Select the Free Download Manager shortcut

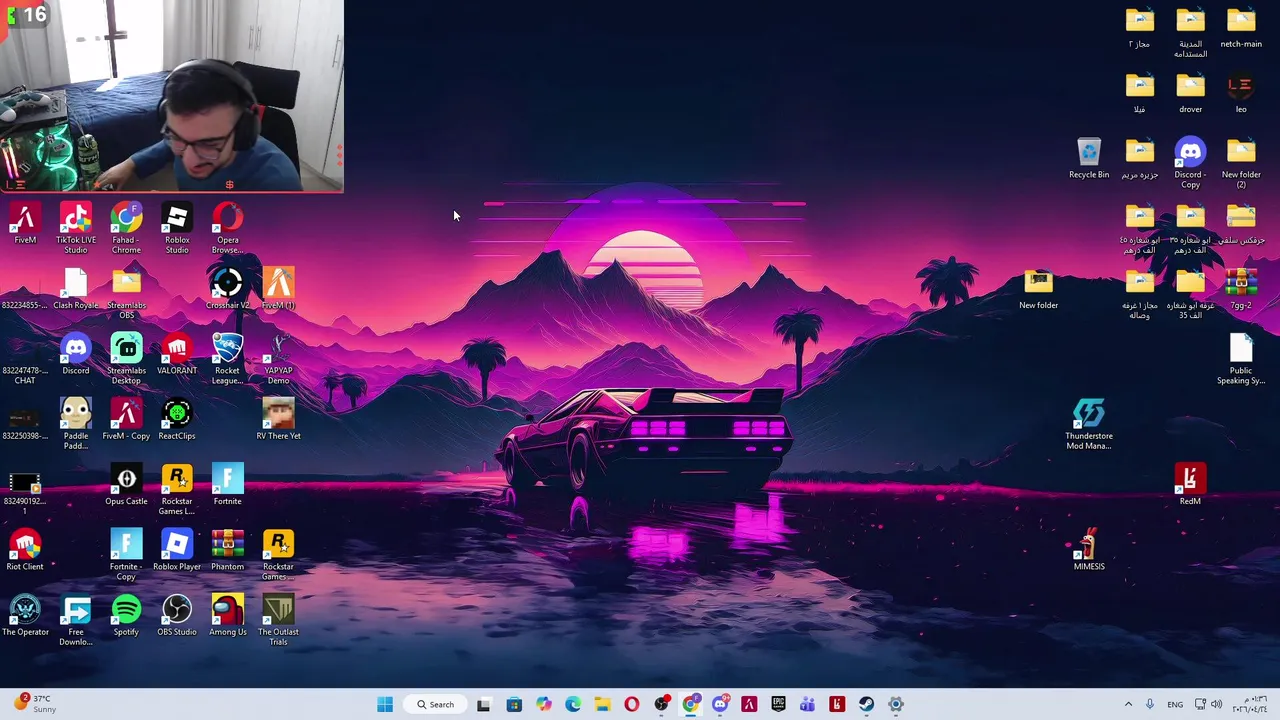pos(76,620)
